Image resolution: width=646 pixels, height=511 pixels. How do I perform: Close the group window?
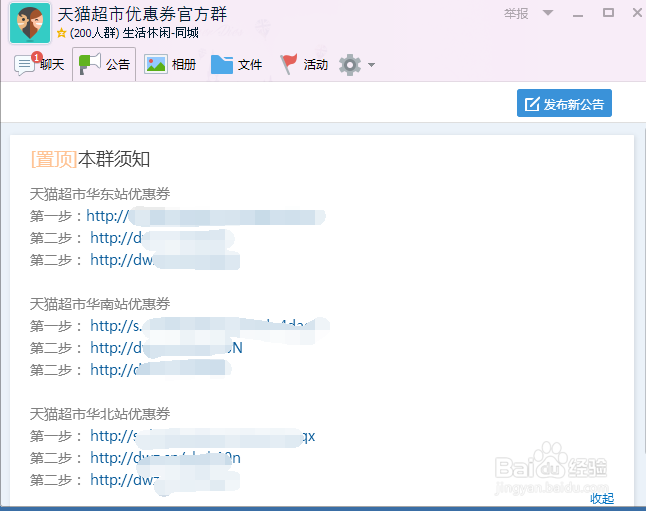pos(637,13)
